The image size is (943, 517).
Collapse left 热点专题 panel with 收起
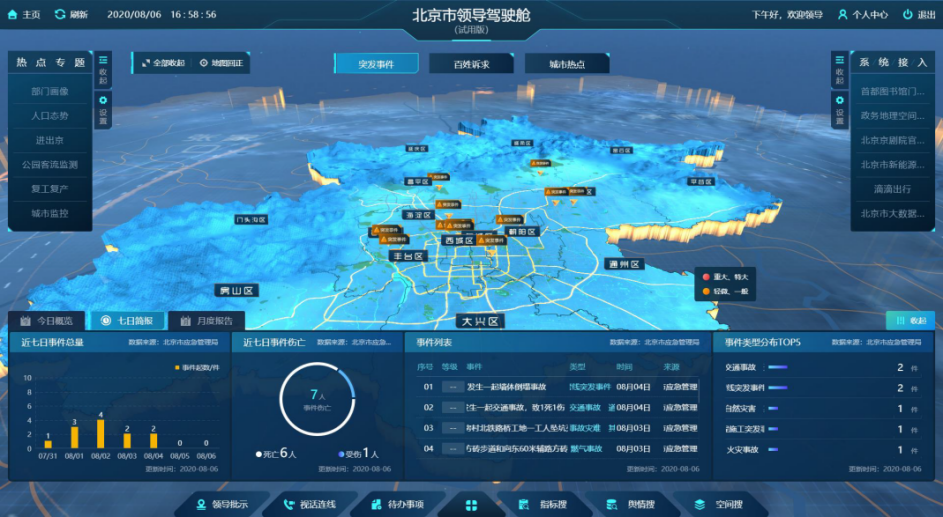point(103,69)
